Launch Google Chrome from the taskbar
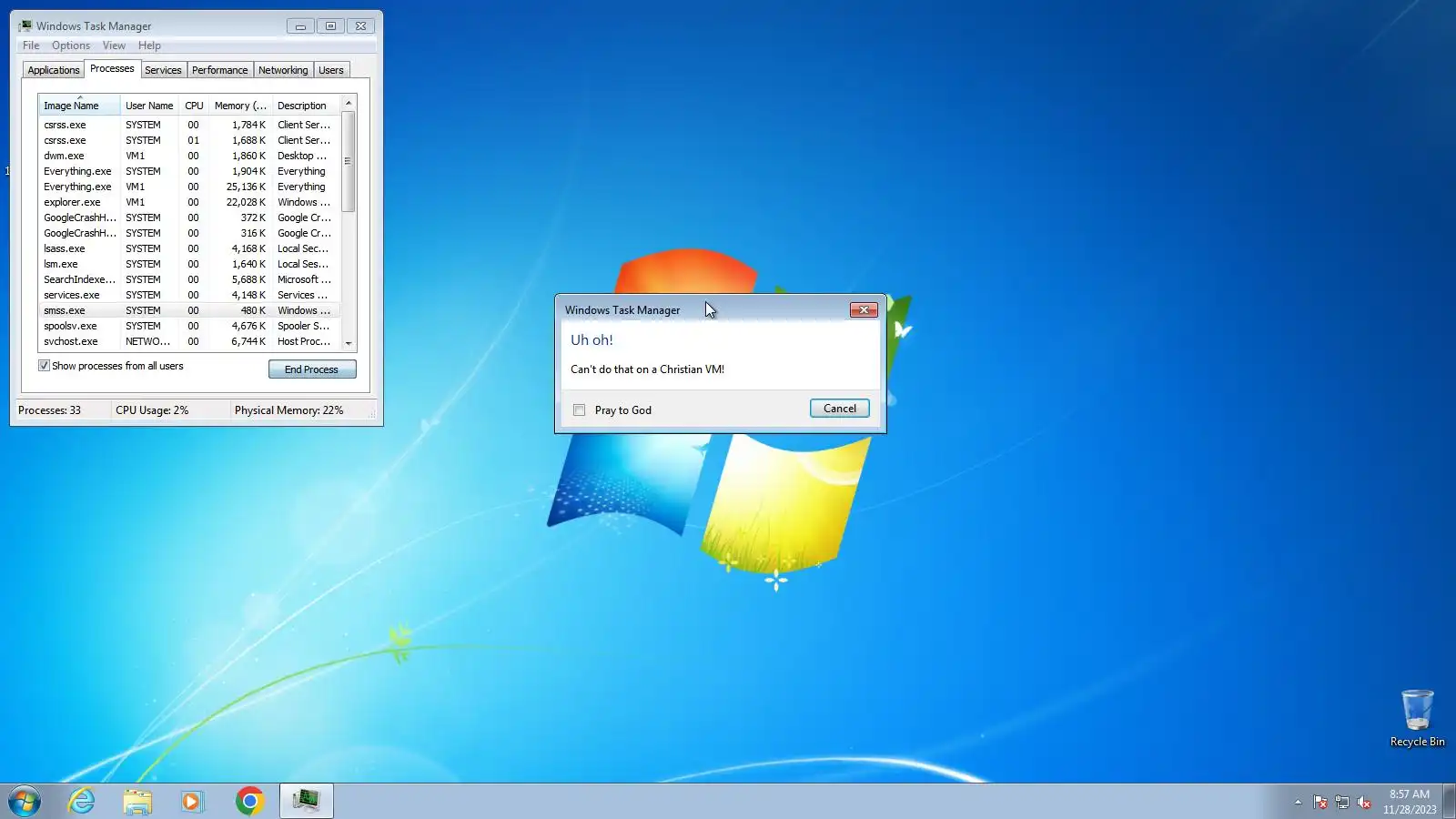1456x819 pixels. pyautogui.click(x=249, y=801)
